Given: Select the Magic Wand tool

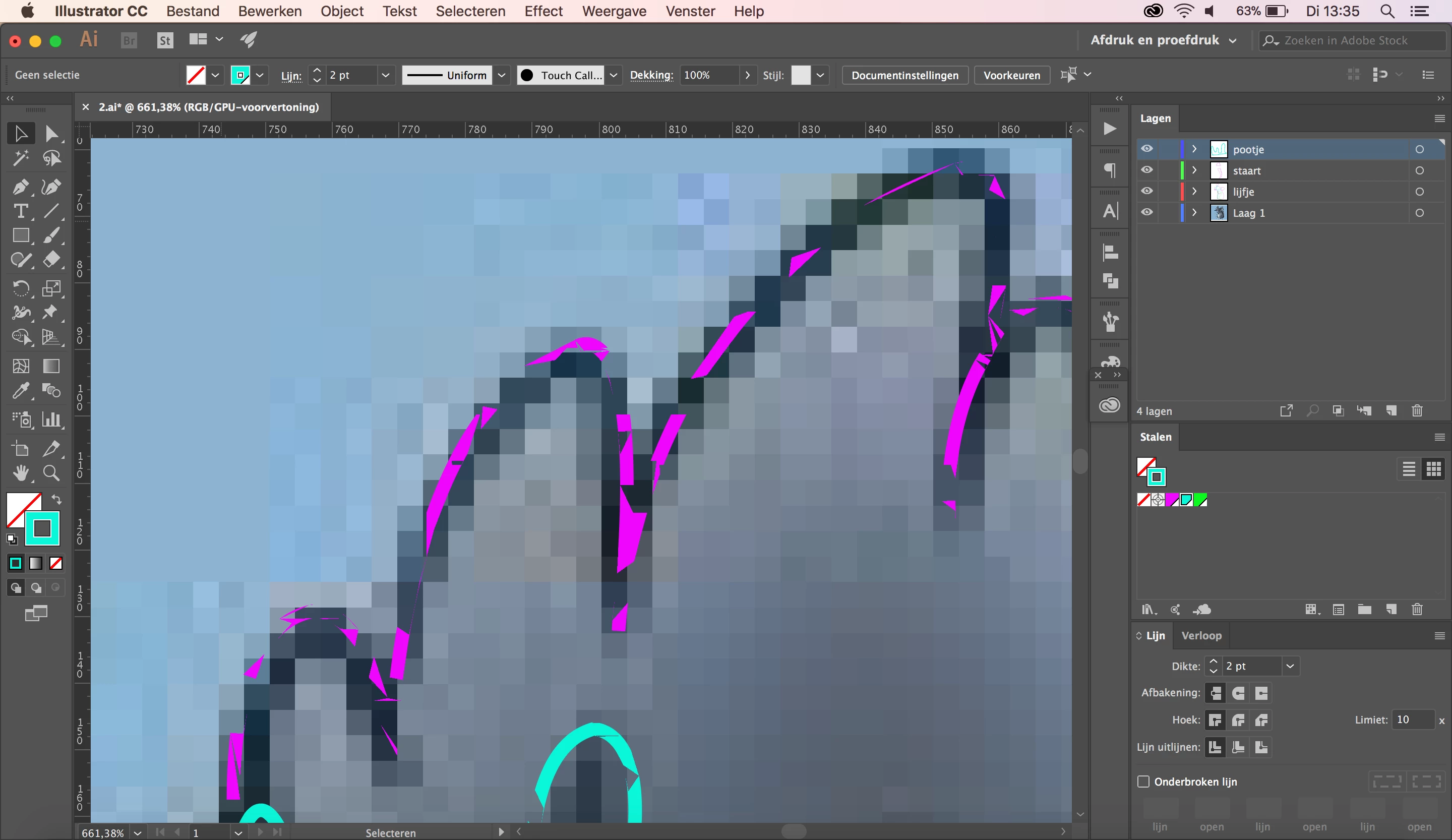Looking at the screenshot, I should [20, 158].
